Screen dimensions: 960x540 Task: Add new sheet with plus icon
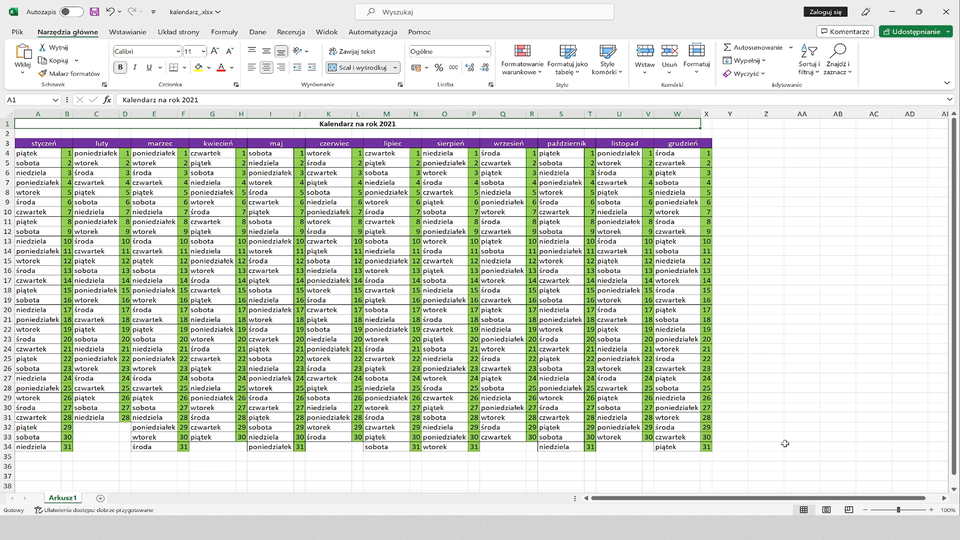point(100,498)
